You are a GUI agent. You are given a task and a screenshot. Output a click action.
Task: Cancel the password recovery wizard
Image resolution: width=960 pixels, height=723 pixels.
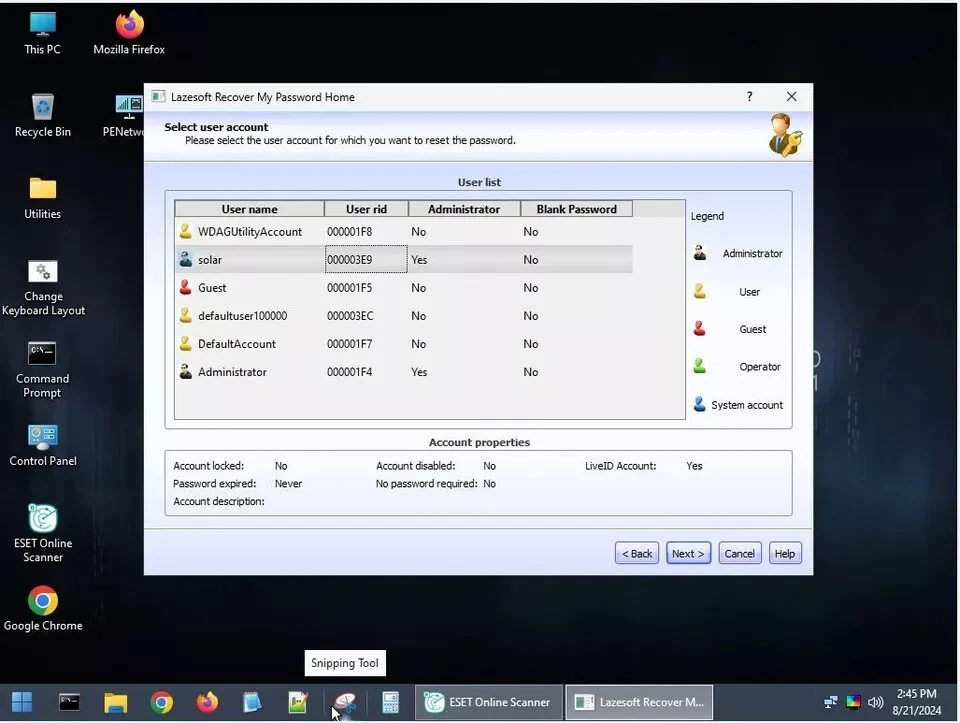pyautogui.click(x=739, y=552)
